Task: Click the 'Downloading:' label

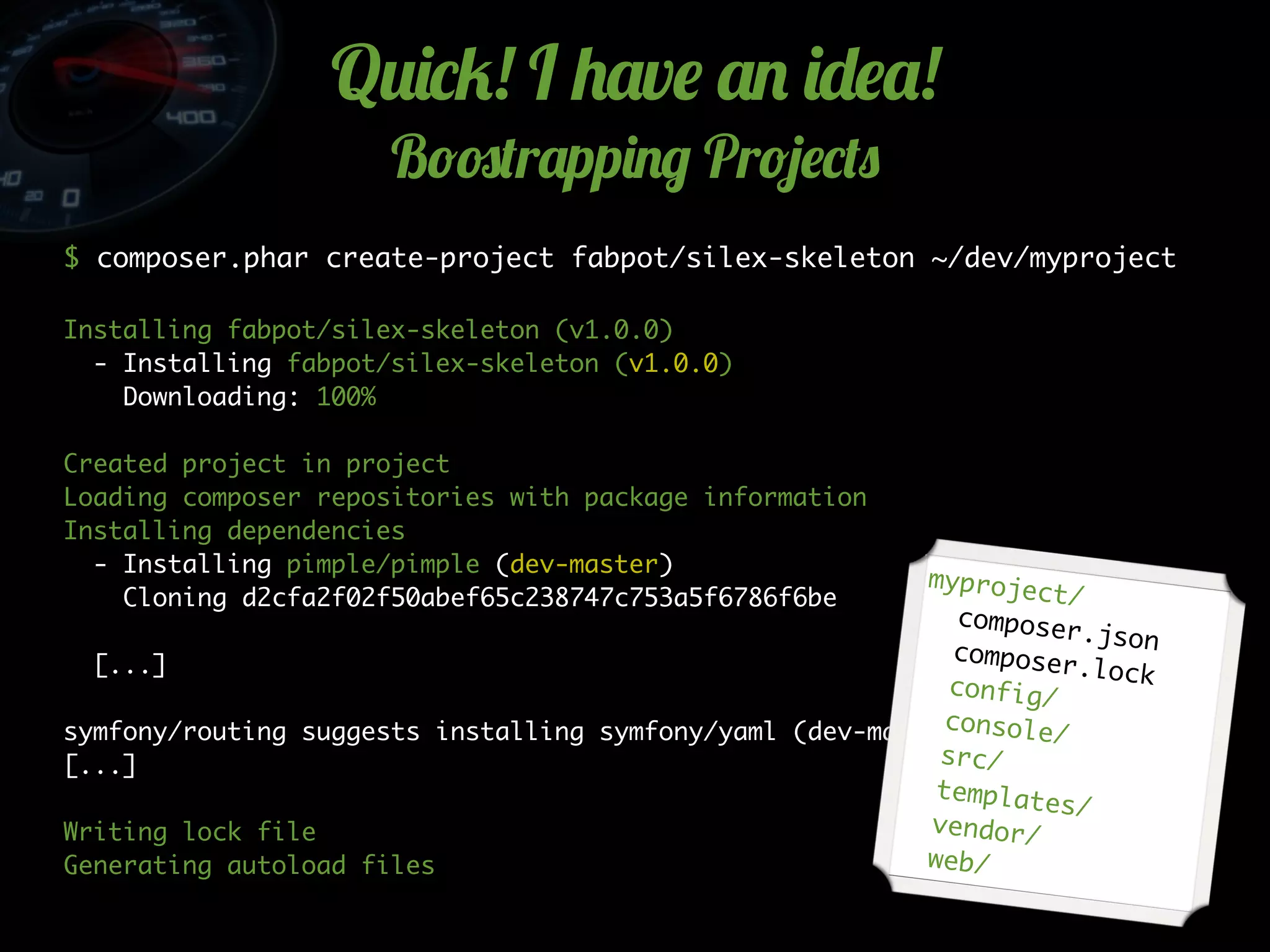Action: (211, 397)
